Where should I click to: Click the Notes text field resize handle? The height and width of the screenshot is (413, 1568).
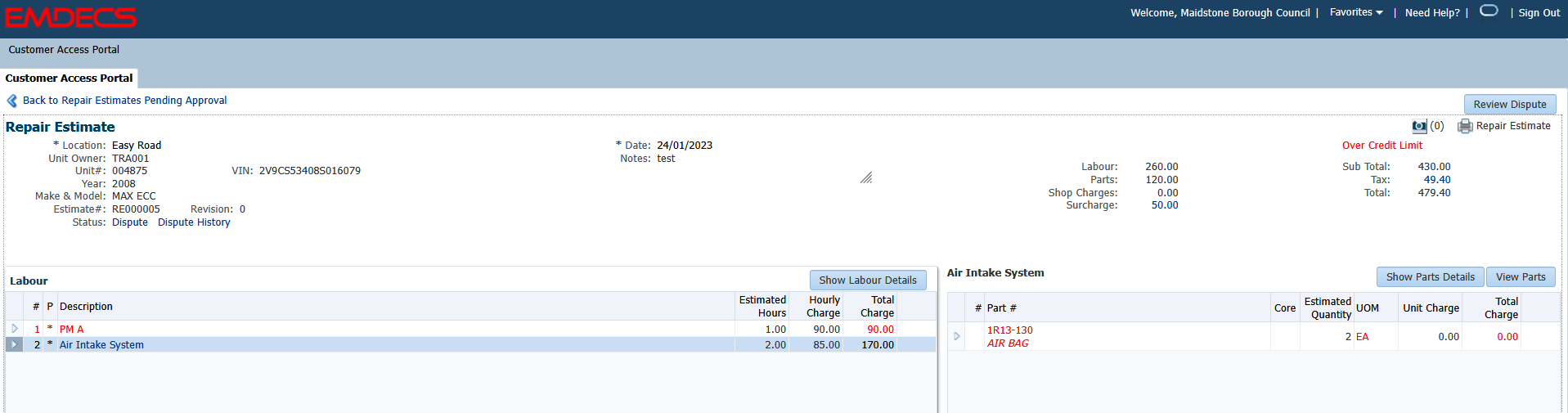point(866,177)
